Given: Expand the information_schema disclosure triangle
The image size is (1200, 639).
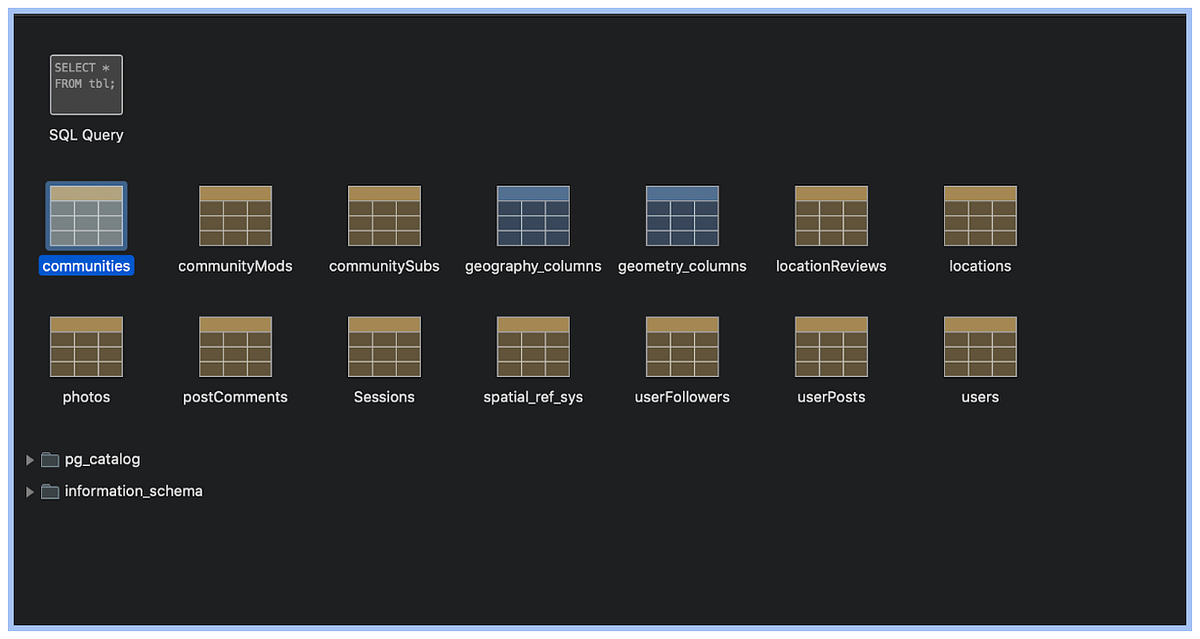Looking at the screenshot, I should tap(30, 491).
